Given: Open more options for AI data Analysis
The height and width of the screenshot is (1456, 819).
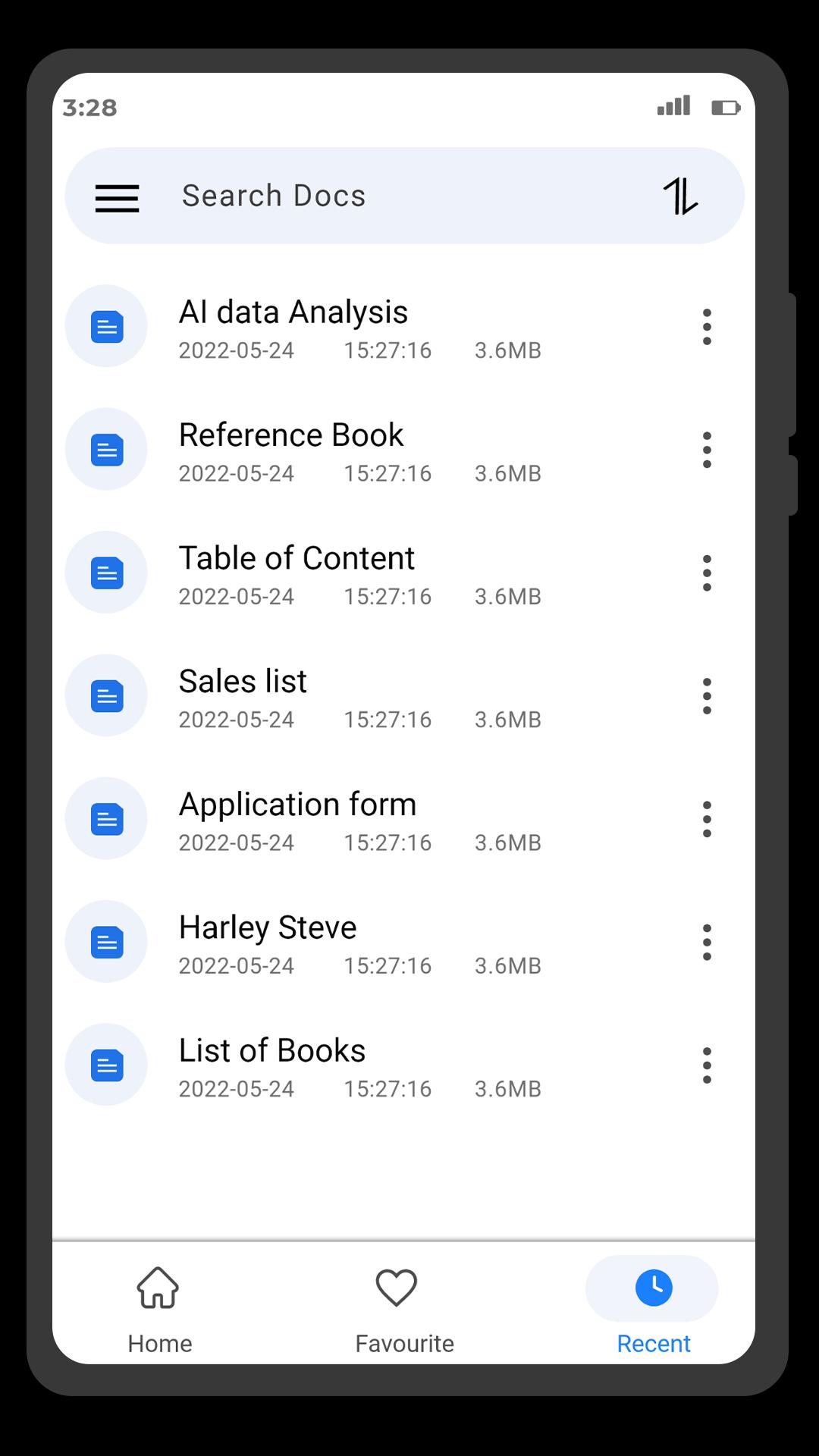Looking at the screenshot, I should [x=707, y=327].
